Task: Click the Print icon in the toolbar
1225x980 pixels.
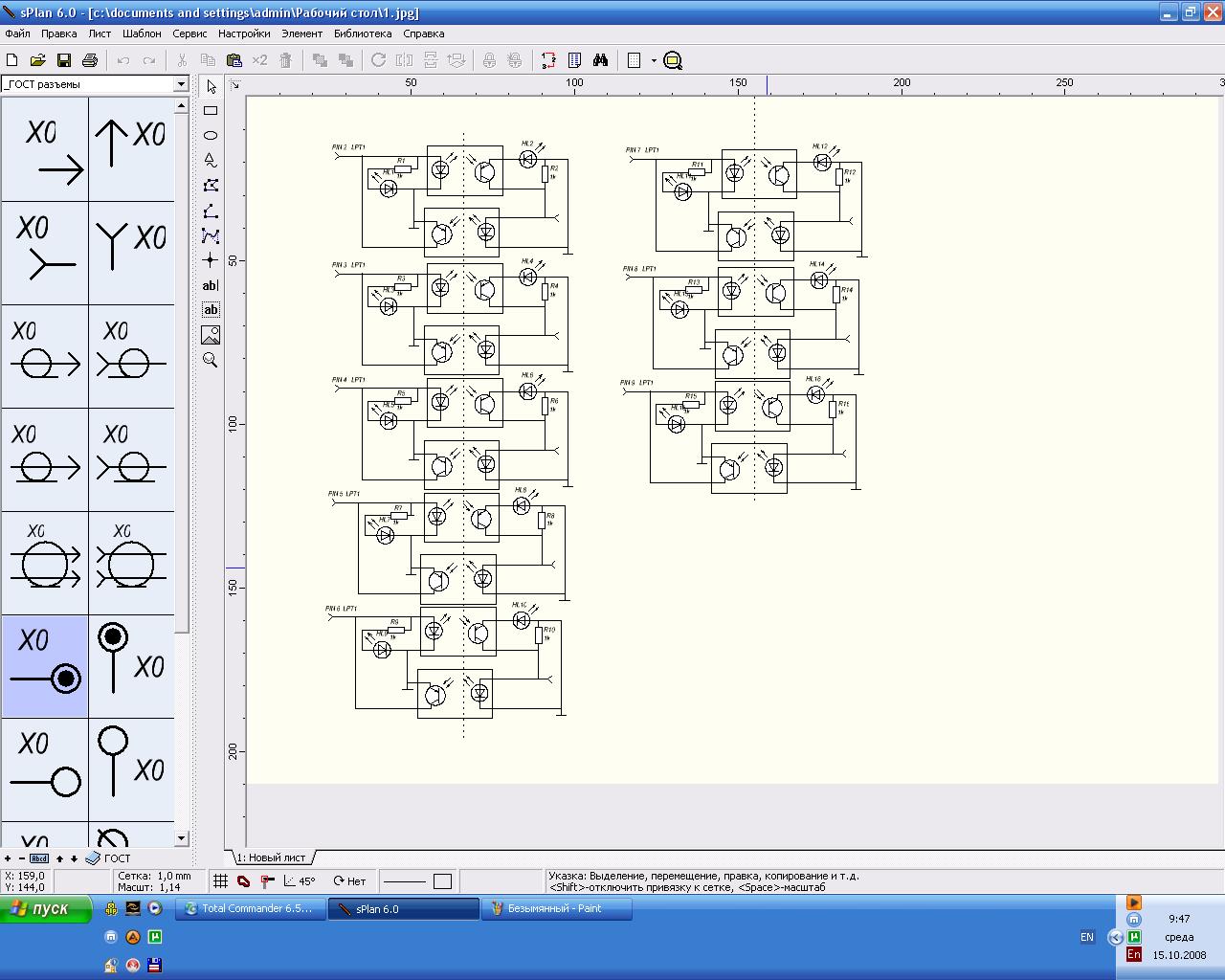Action: click(x=90, y=60)
